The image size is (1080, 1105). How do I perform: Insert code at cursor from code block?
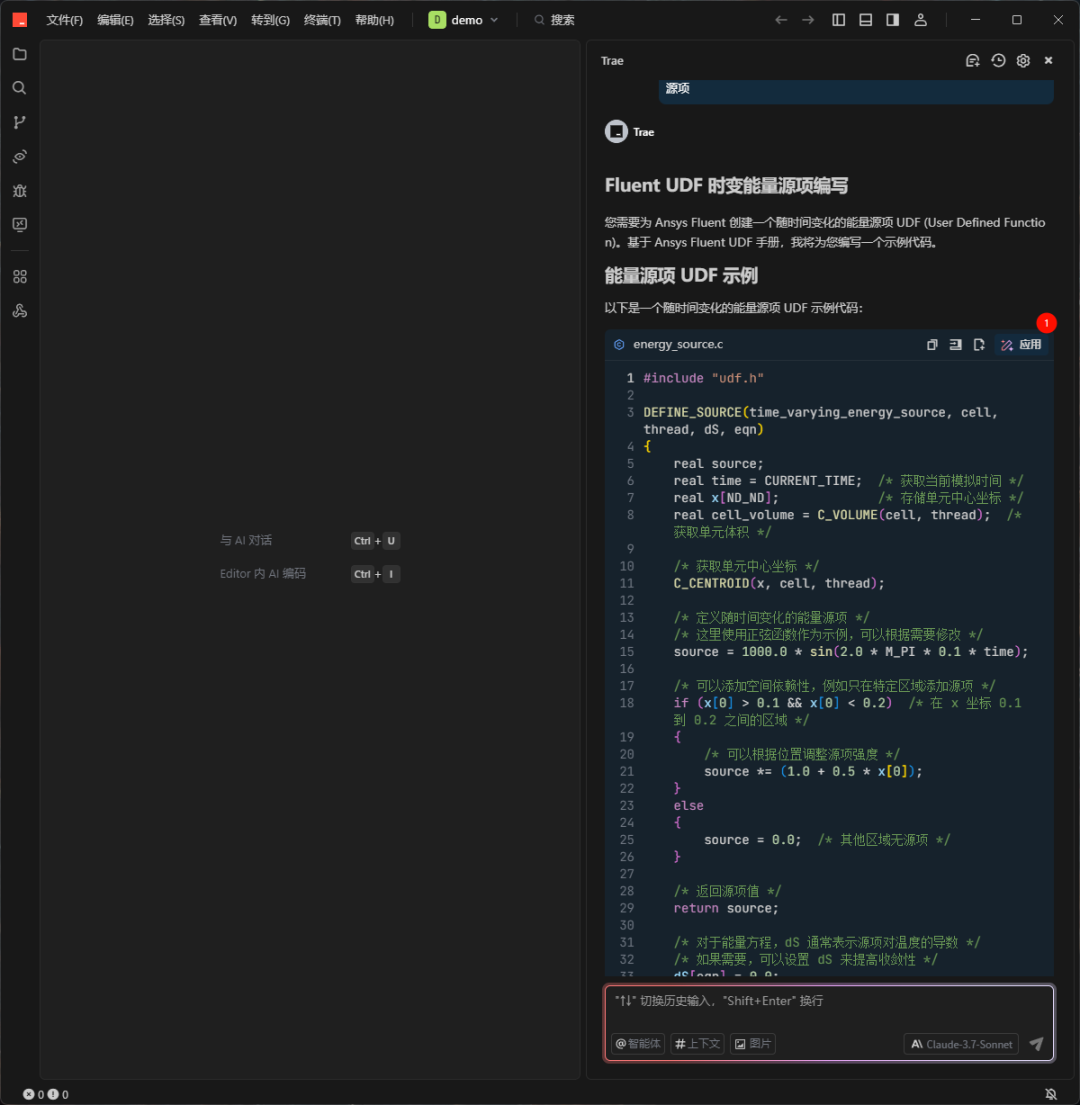(955, 345)
